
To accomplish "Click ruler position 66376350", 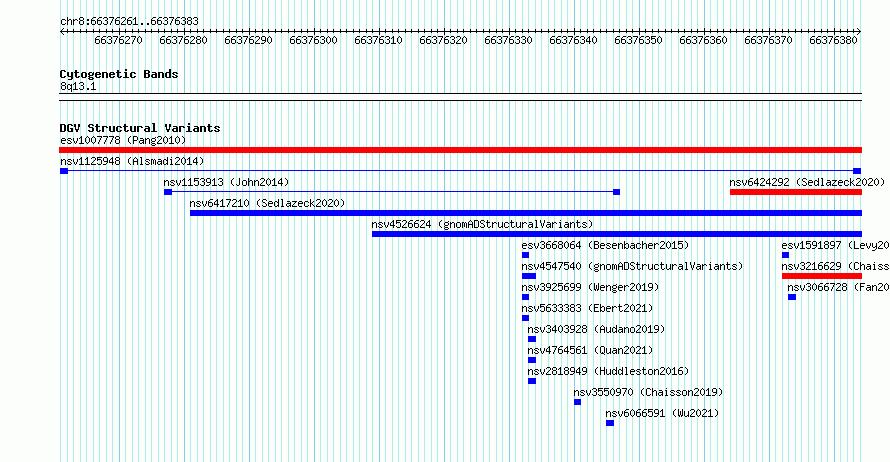I will coord(639,41).
